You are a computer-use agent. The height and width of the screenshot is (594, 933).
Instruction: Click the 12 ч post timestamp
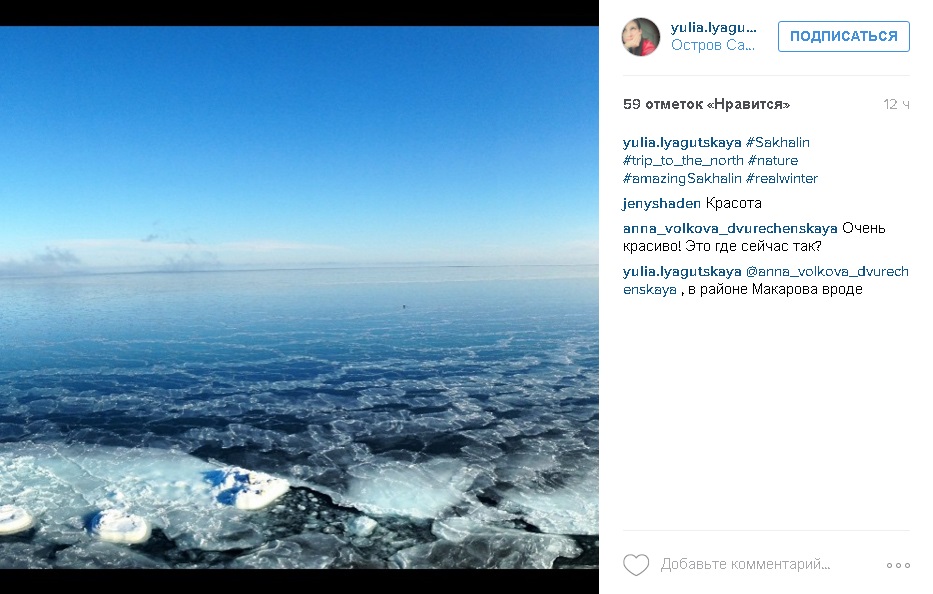point(896,104)
